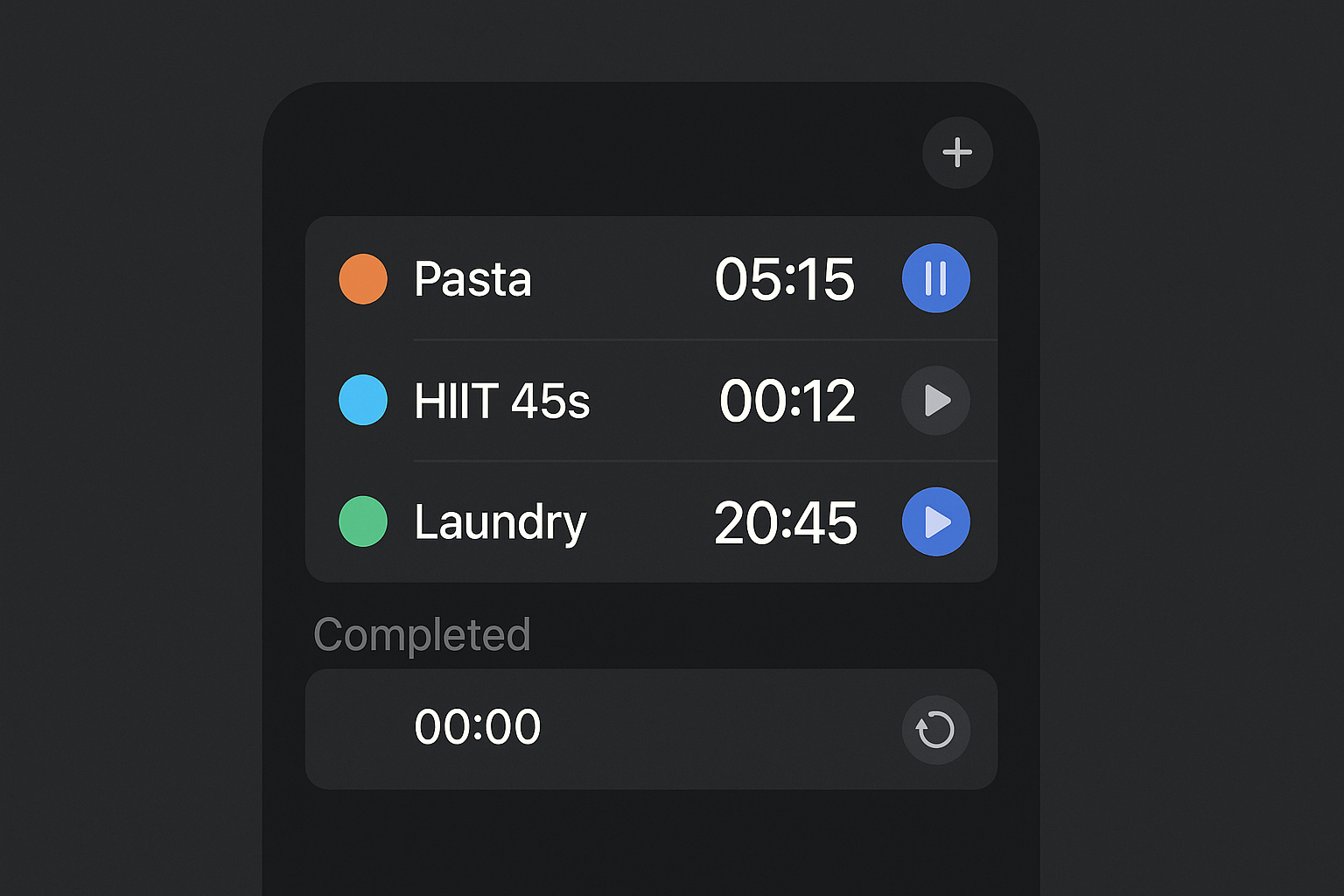Viewport: 1344px width, 896px height.
Task: Pause the running Pasta timer
Action: point(935,278)
